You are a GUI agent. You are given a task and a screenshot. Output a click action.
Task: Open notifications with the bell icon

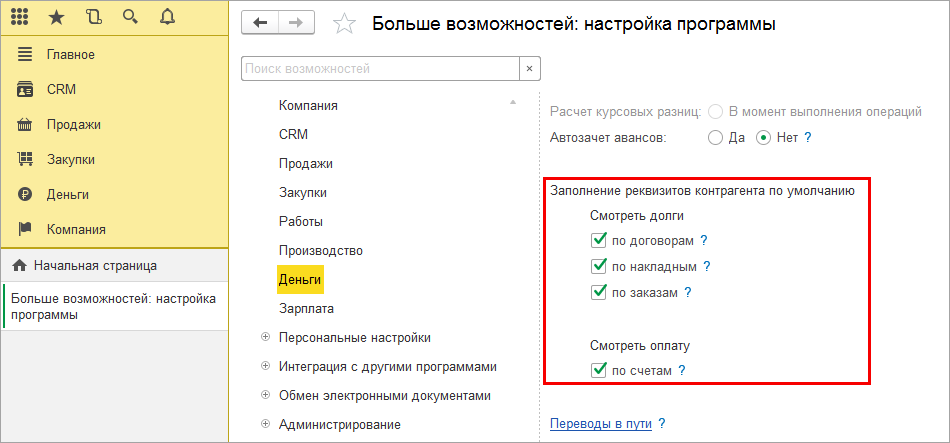coord(166,17)
